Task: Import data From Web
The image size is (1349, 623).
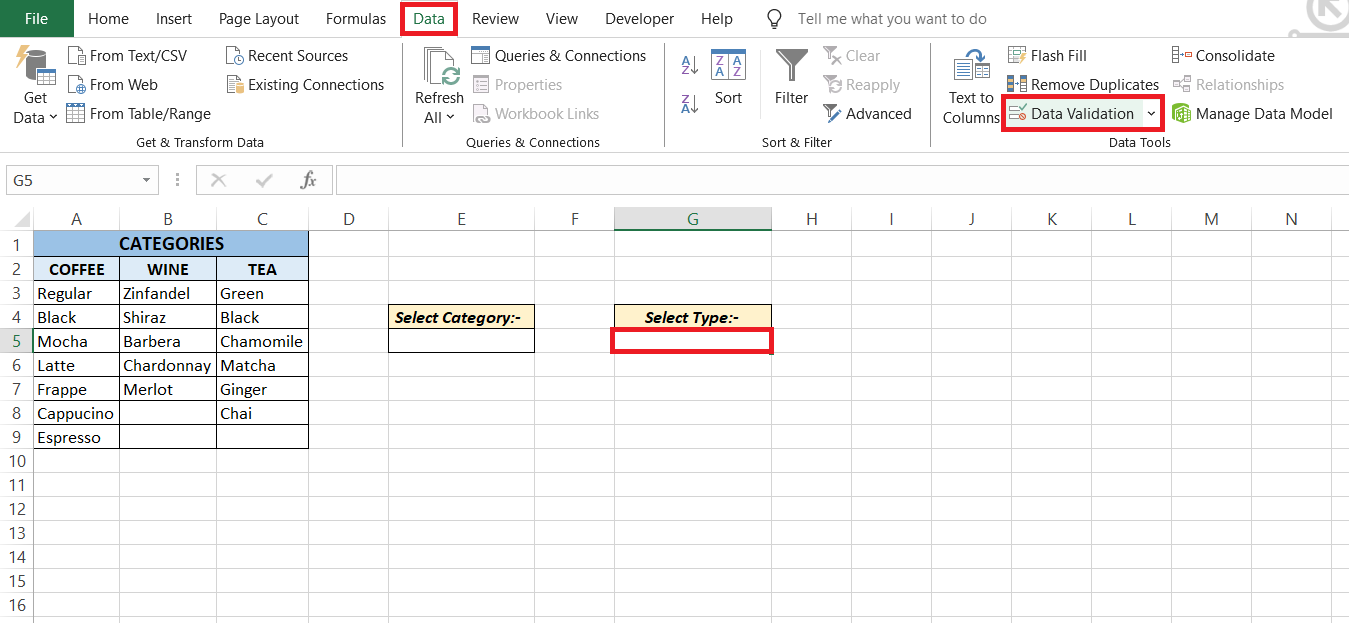Action: [112, 85]
